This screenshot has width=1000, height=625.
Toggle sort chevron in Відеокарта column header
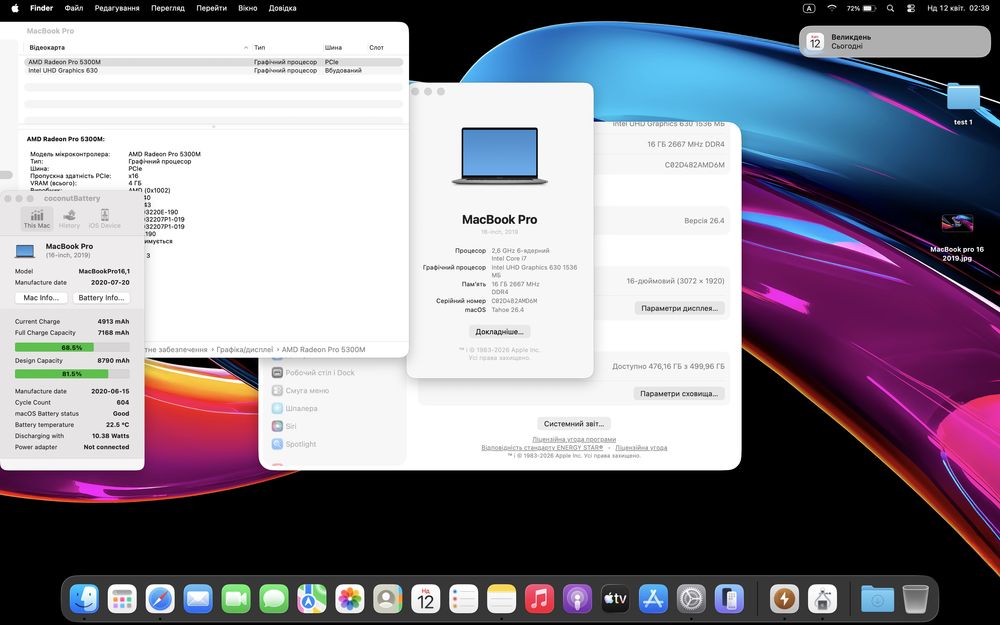pos(246,48)
